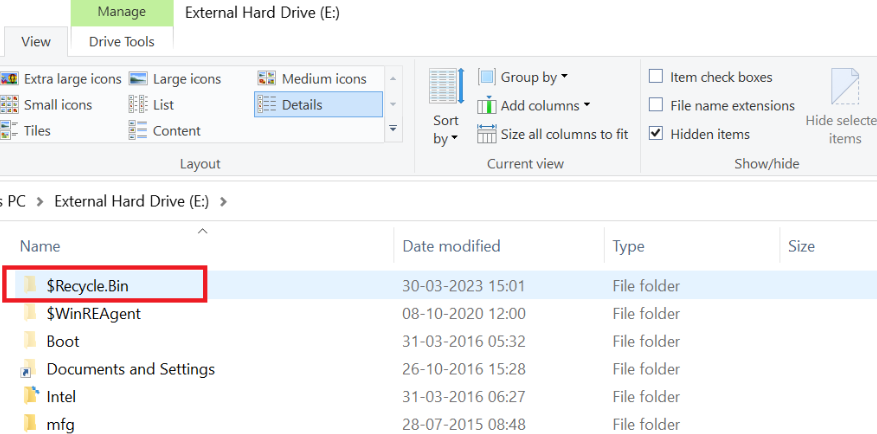Select Extra large icons layout
Screen dimensions: 877x434
point(60,79)
